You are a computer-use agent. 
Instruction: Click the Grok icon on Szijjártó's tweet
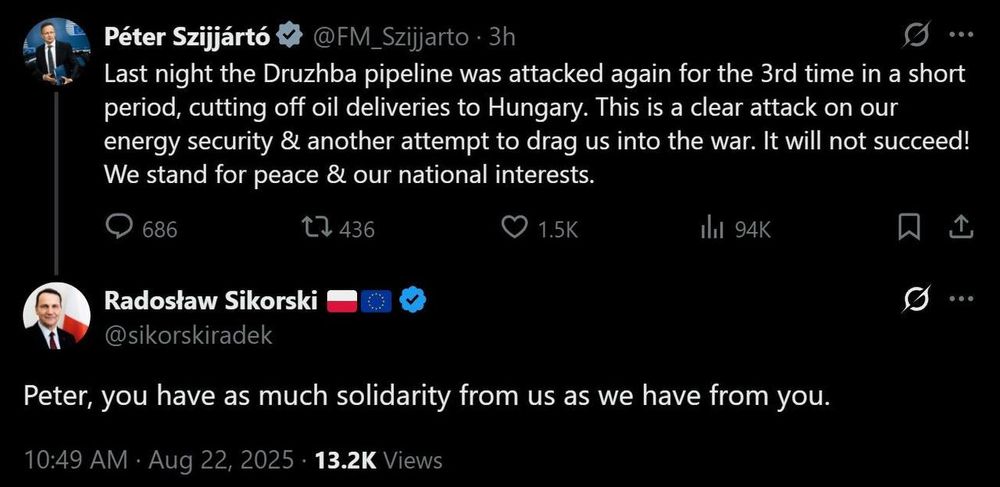click(915, 36)
